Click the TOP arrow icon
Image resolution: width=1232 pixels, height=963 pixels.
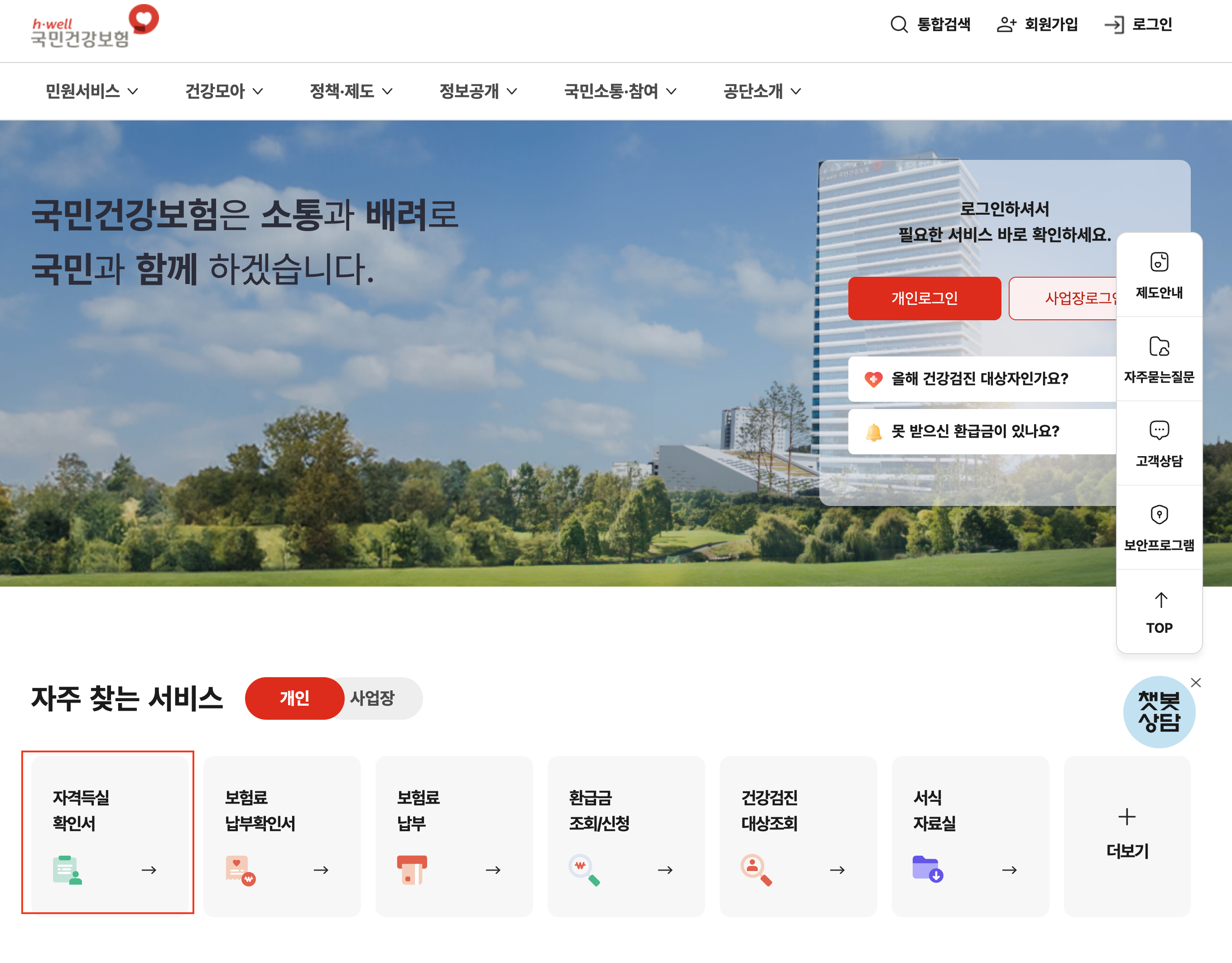(x=1160, y=600)
